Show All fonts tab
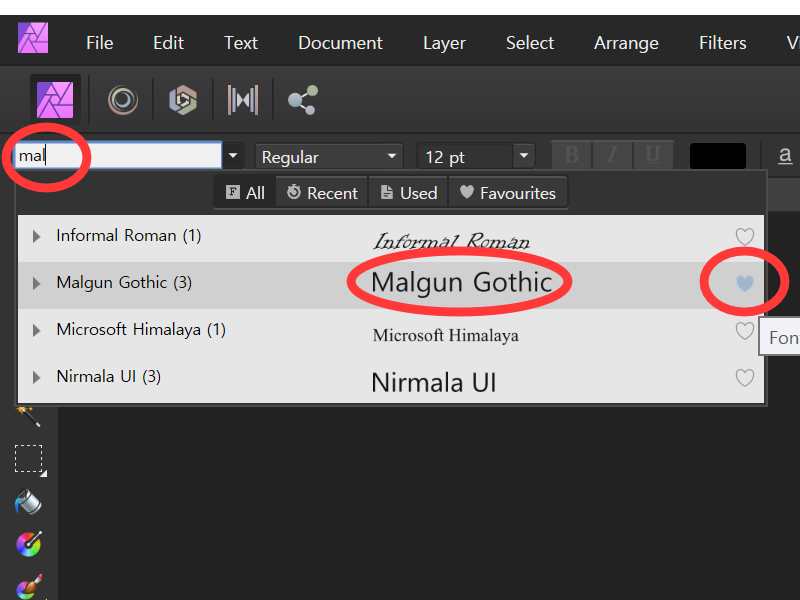Image resolution: width=800 pixels, height=600 pixels. (x=245, y=193)
